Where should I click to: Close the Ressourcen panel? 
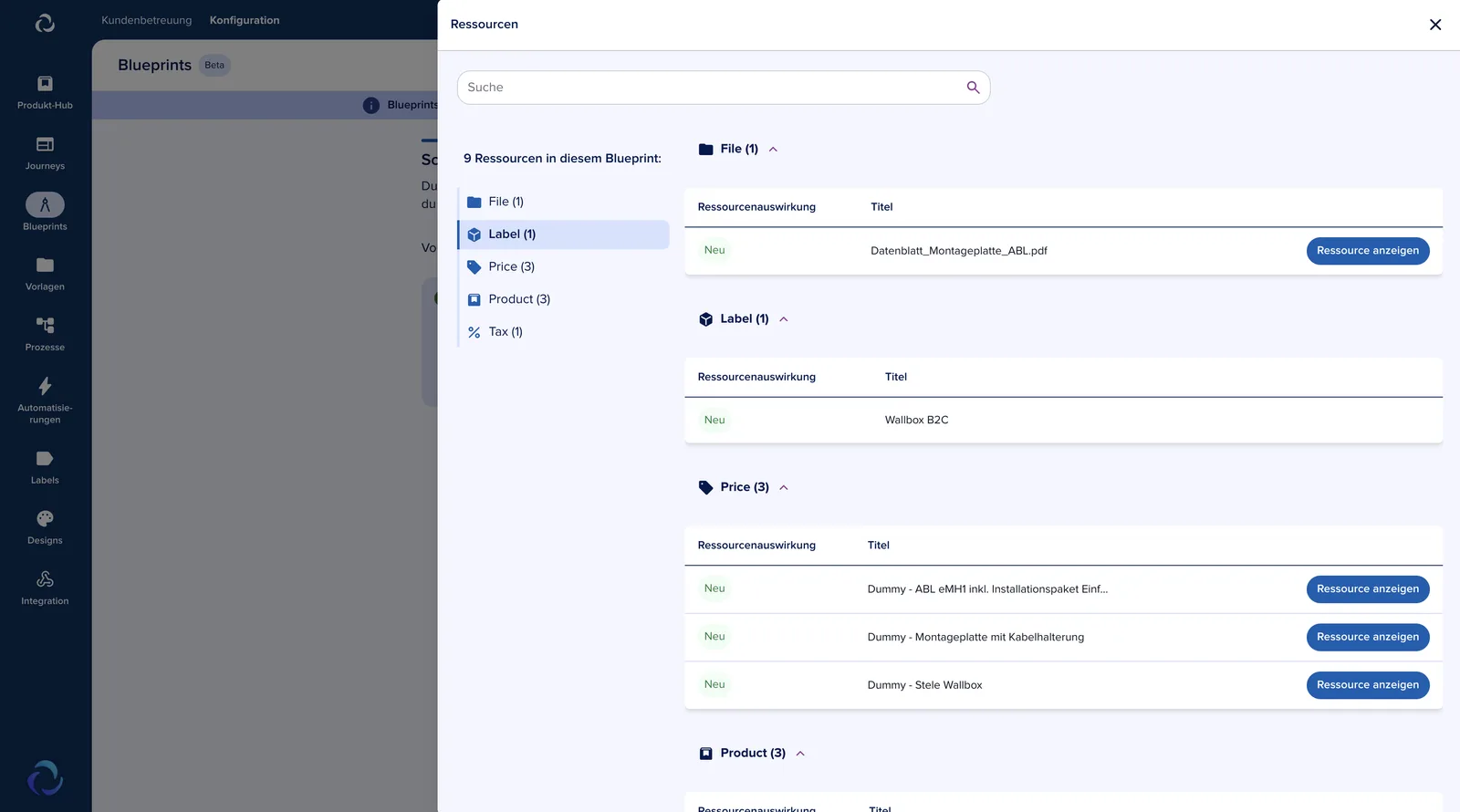point(1435,25)
